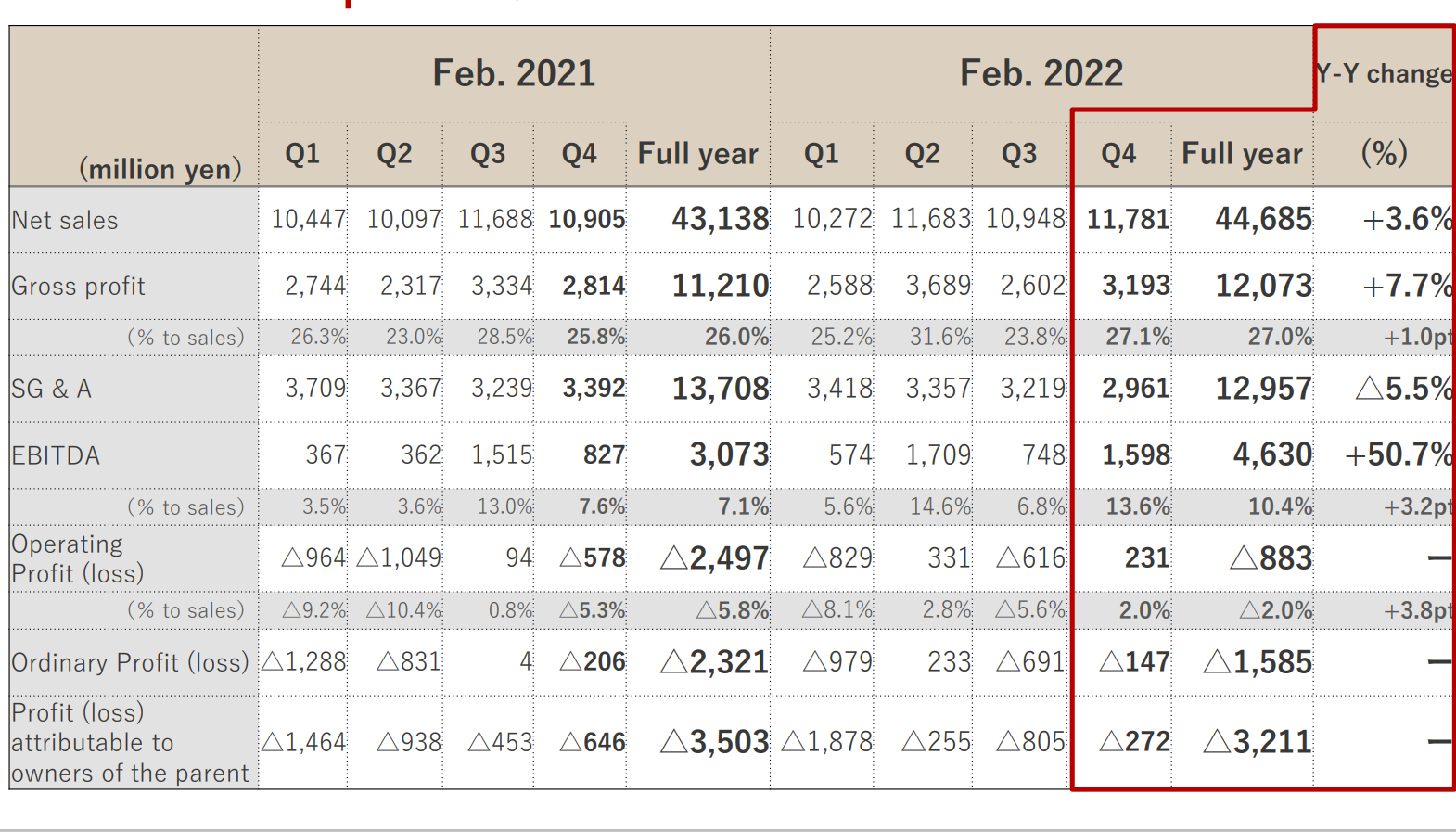The image size is (1456, 832).
Task: Click net sales value 11,683
Action: (x=930, y=220)
